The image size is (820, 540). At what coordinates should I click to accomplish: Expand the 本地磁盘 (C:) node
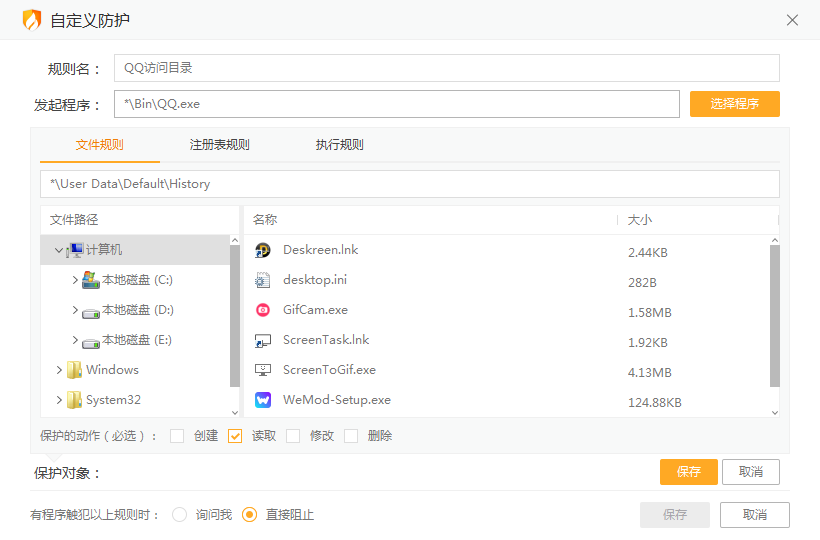pyautogui.click(x=75, y=280)
